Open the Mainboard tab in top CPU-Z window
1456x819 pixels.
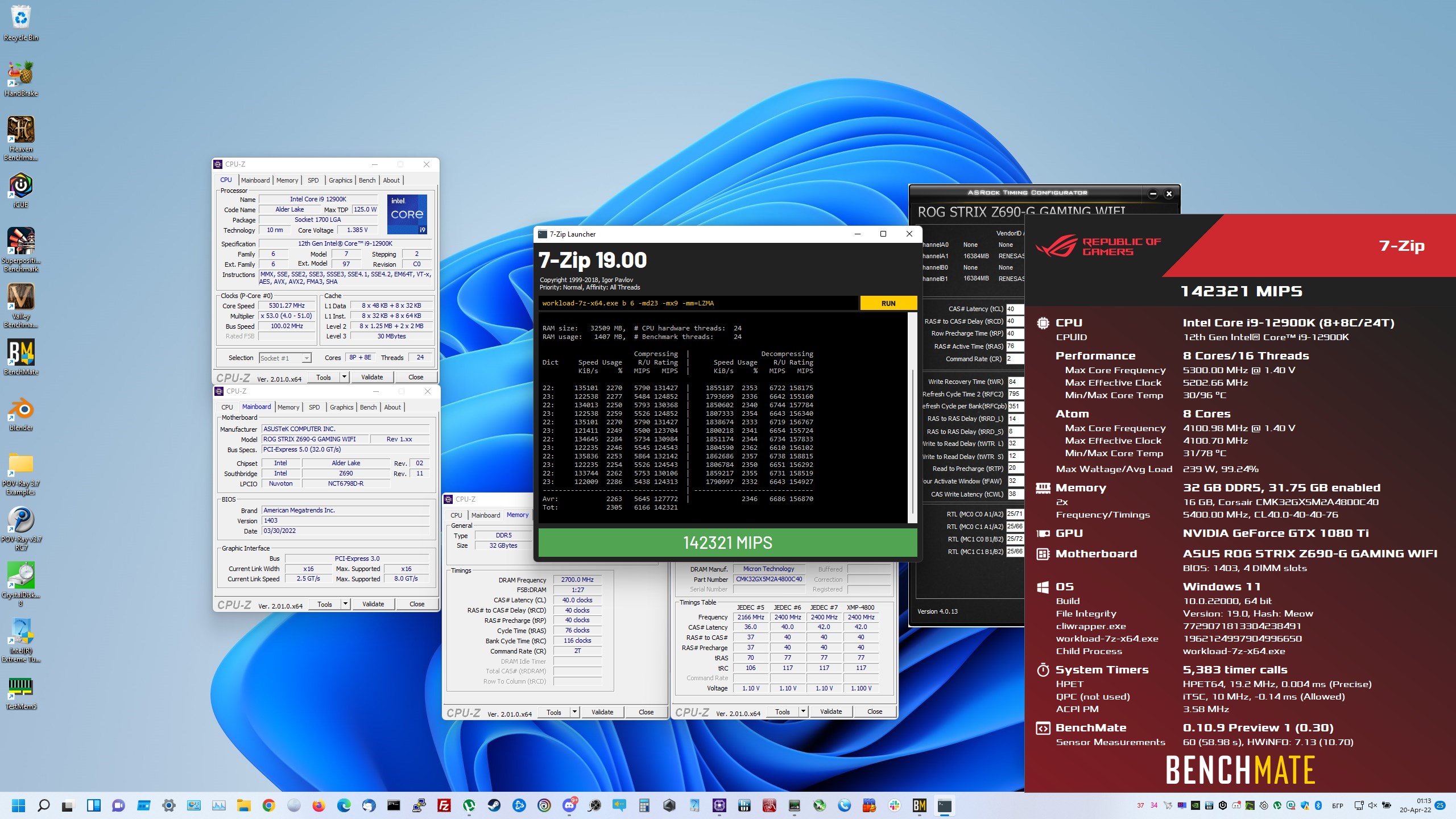click(255, 180)
